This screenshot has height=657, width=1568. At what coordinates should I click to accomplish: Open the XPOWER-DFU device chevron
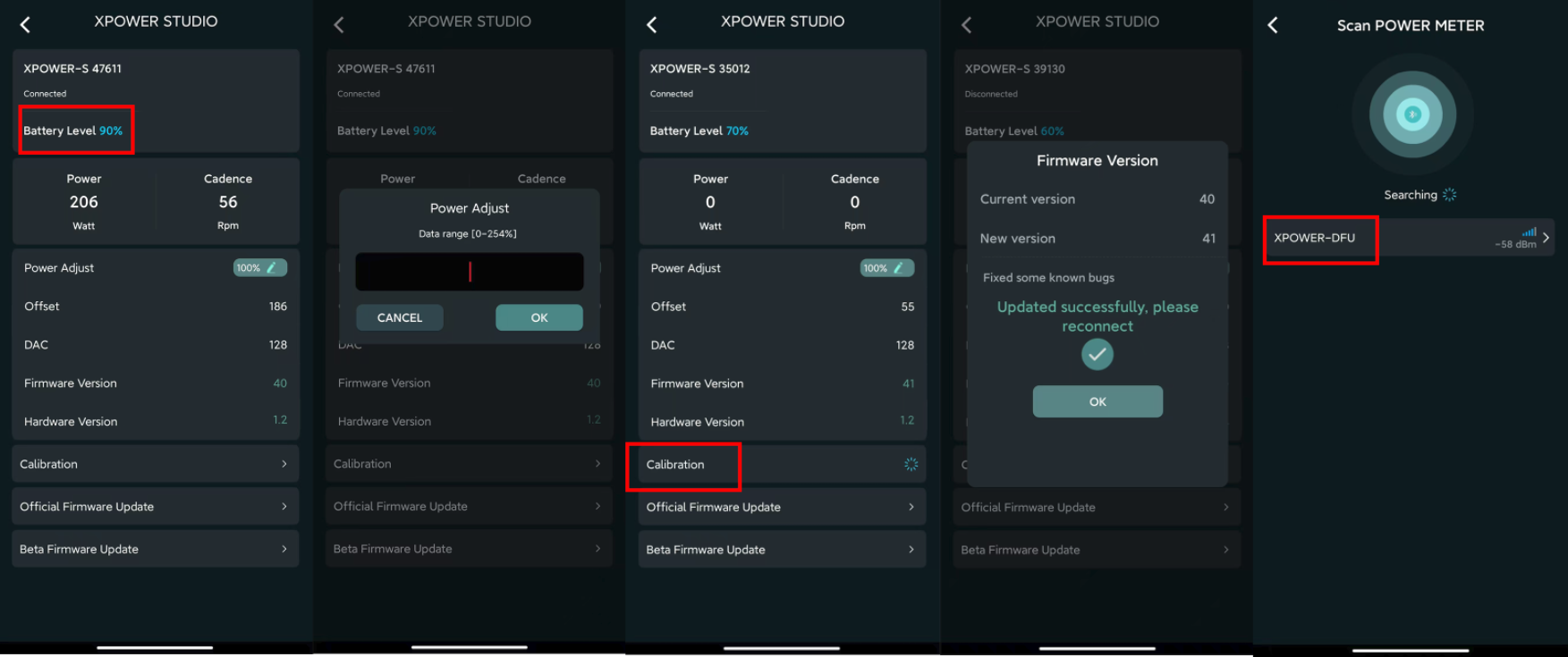(x=1546, y=238)
